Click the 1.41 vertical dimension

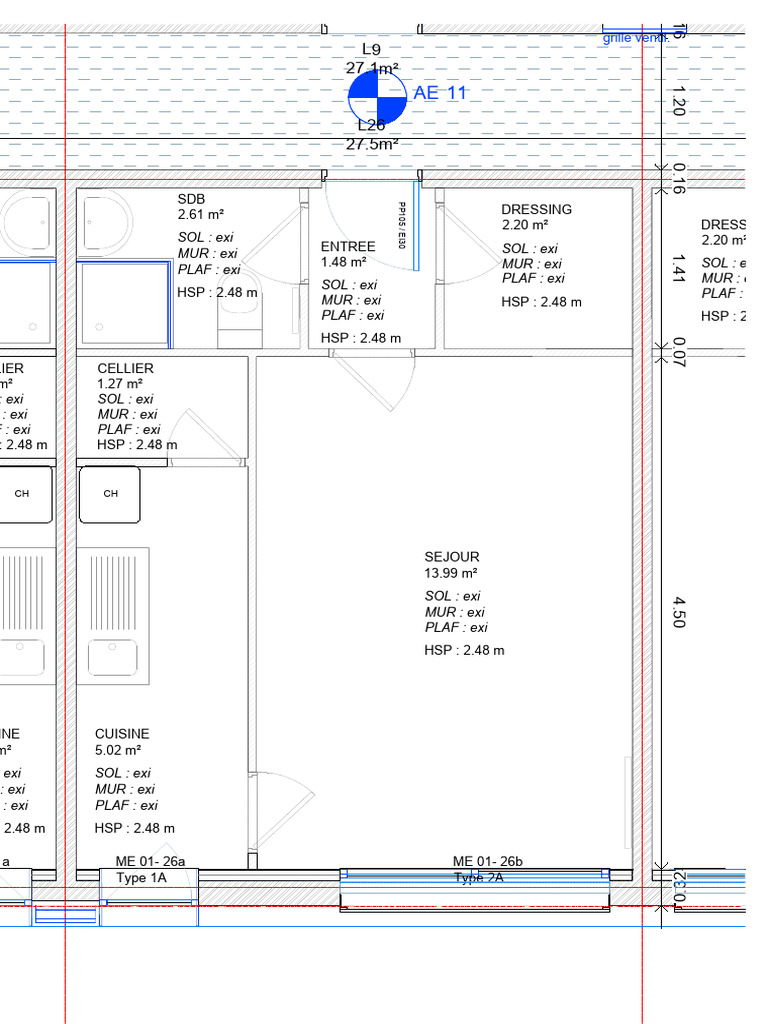pos(679,269)
